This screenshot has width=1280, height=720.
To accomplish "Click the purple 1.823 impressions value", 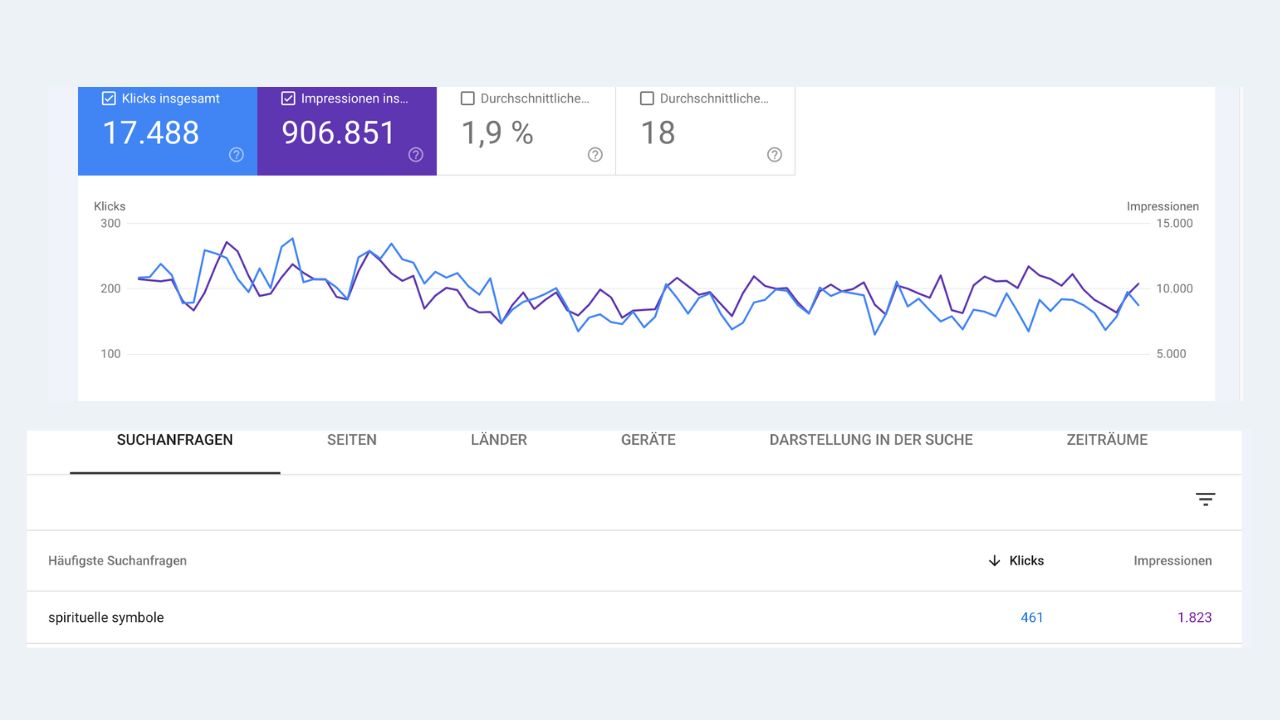I will pyautogui.click(x=1194, y=617).
